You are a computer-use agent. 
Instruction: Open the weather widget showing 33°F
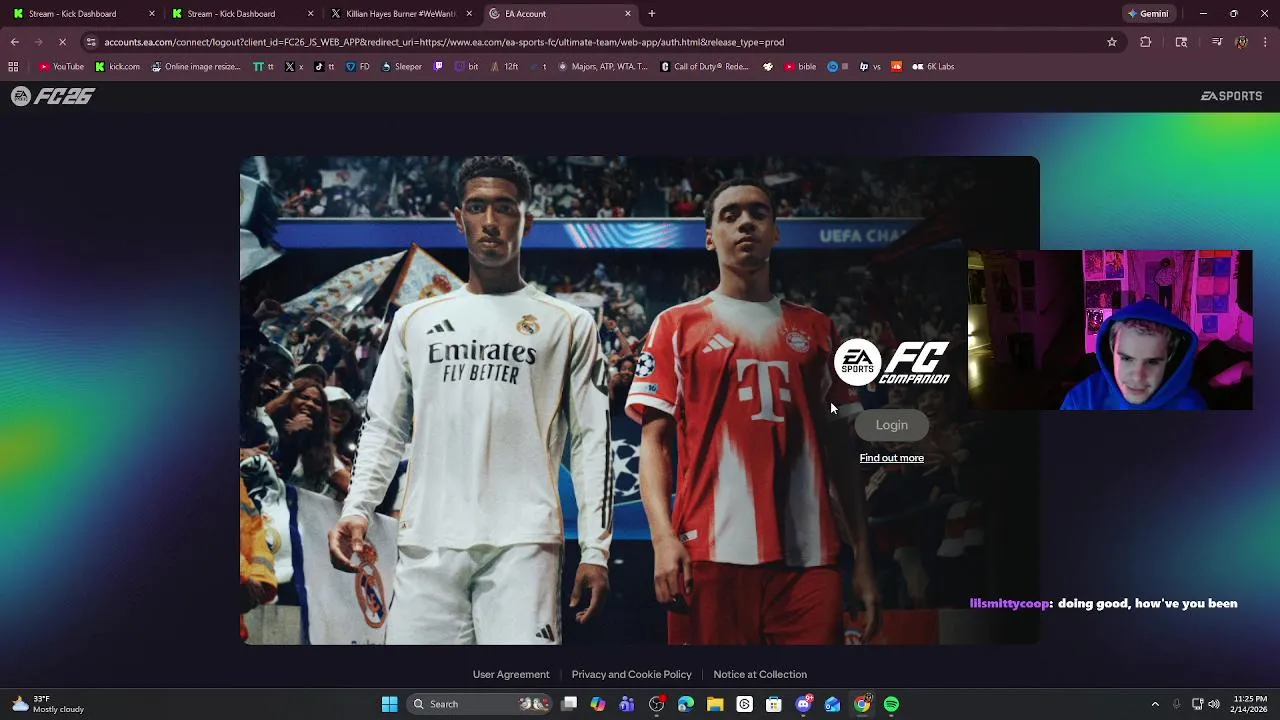pyautogui.click(x=47, y=704)
